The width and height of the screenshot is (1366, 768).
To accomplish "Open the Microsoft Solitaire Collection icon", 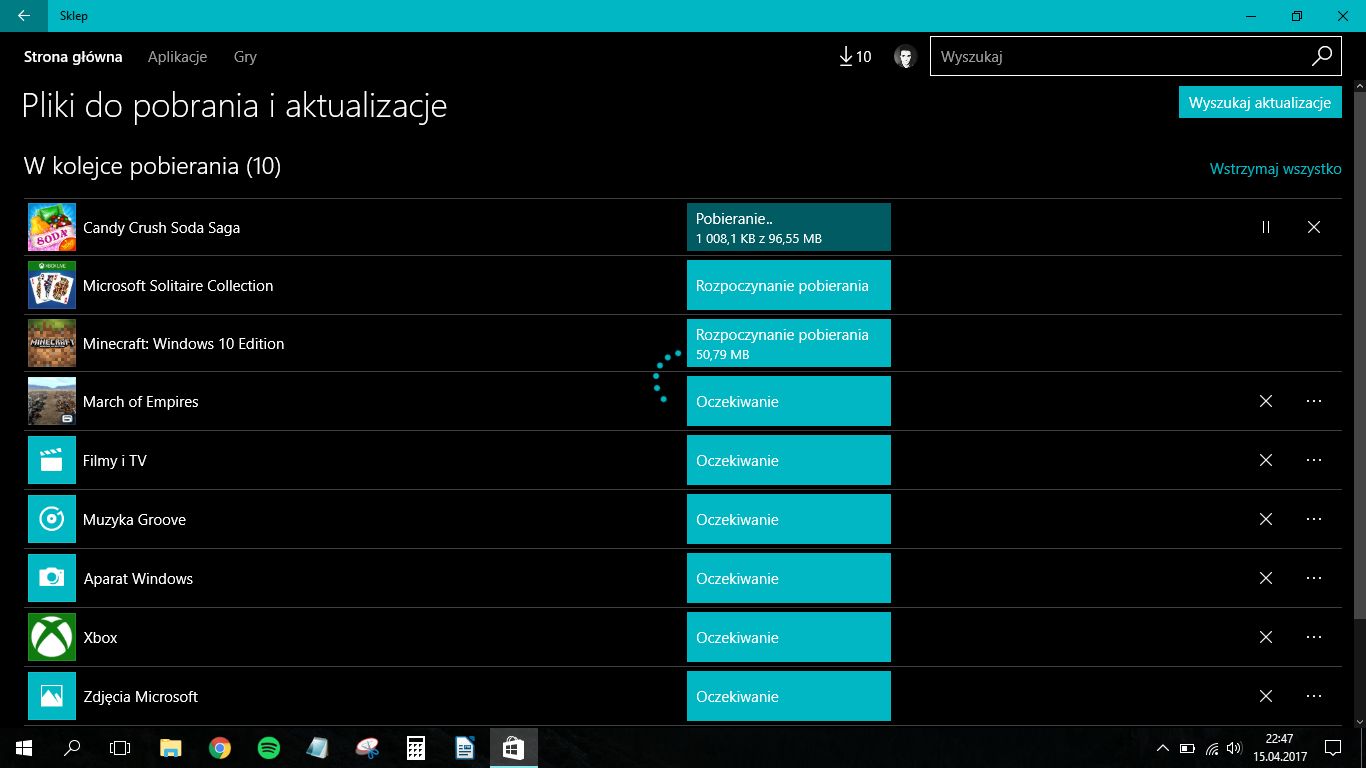I will (52, 285).
